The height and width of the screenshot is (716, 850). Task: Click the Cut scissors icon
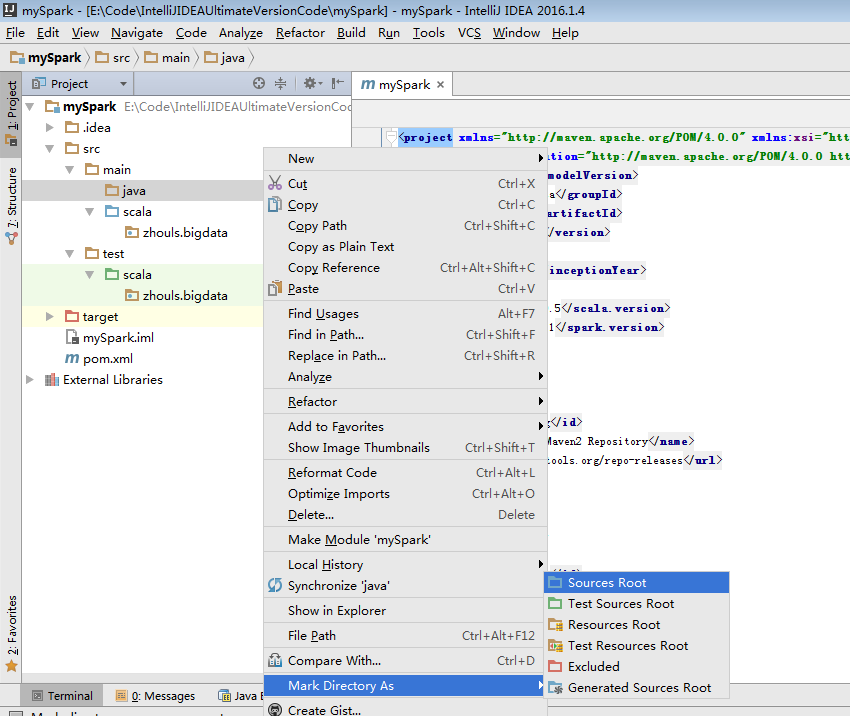click(x=275, y=183)
